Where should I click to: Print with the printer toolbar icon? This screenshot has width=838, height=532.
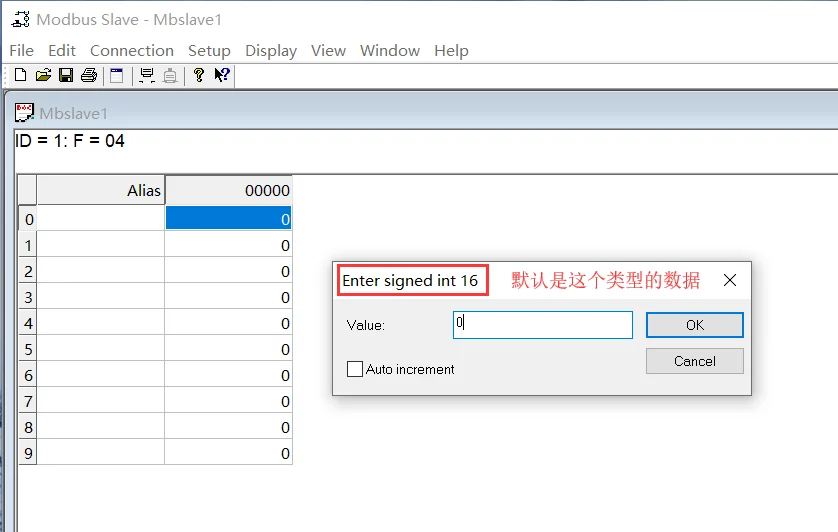point(89,75)
